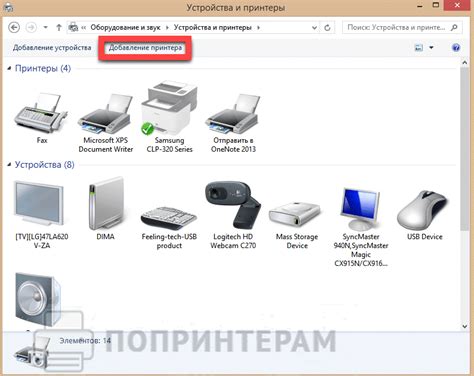Select the Fax printer icon
The height and width of the screenshot is (376, 474).
click(x=41, y=113)
